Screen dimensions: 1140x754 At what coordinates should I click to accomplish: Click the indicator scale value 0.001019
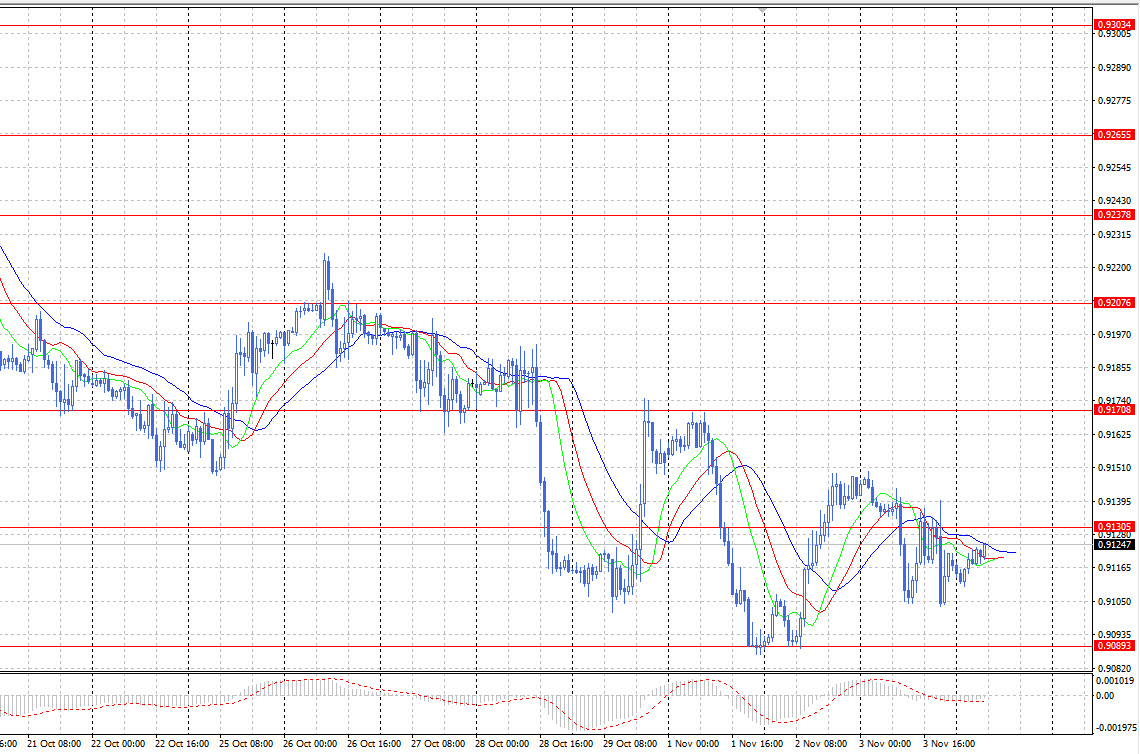[1115, 681]
